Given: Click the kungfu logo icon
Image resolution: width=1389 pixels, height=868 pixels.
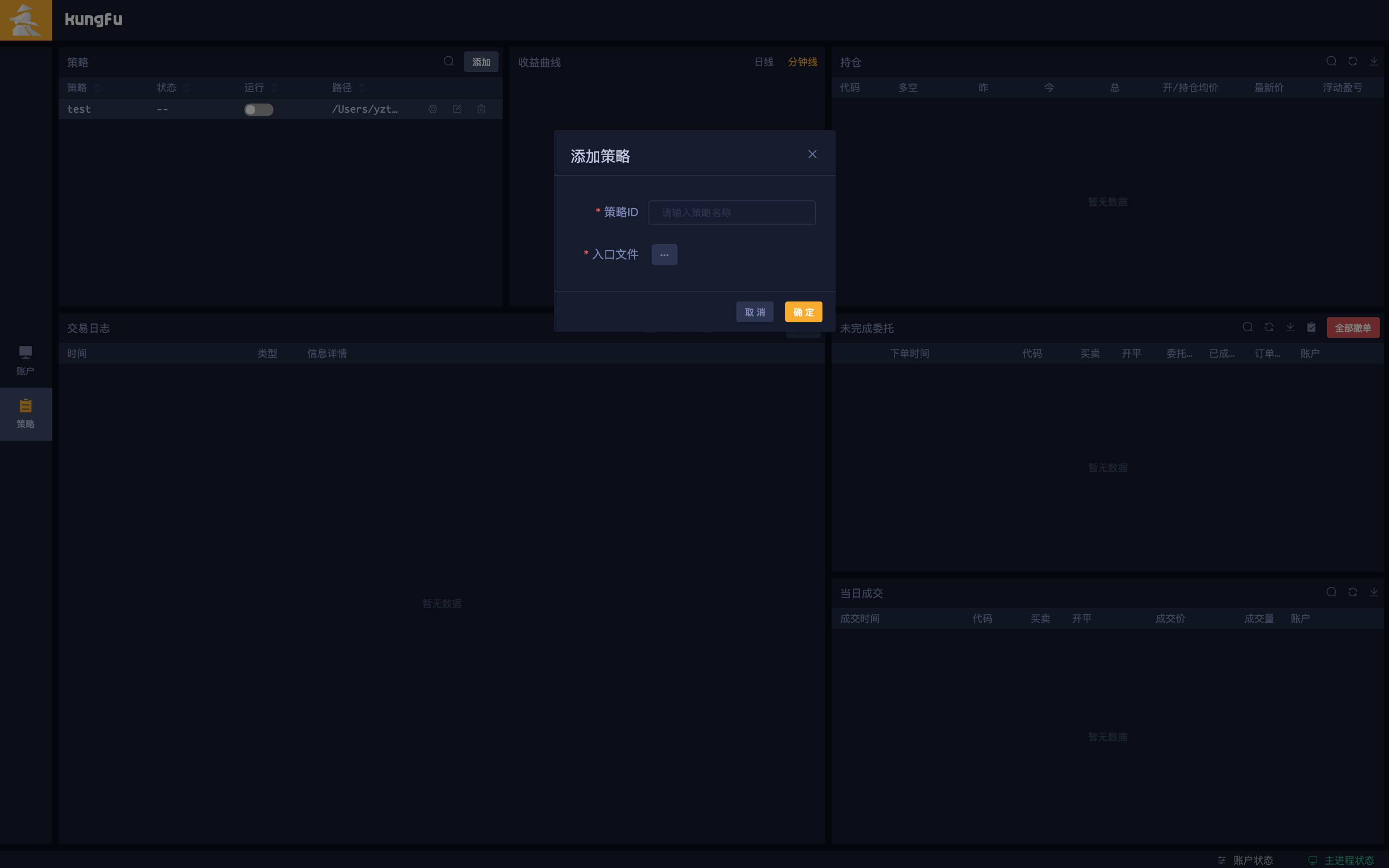Looking at the screenshot, I should point(26,20).
